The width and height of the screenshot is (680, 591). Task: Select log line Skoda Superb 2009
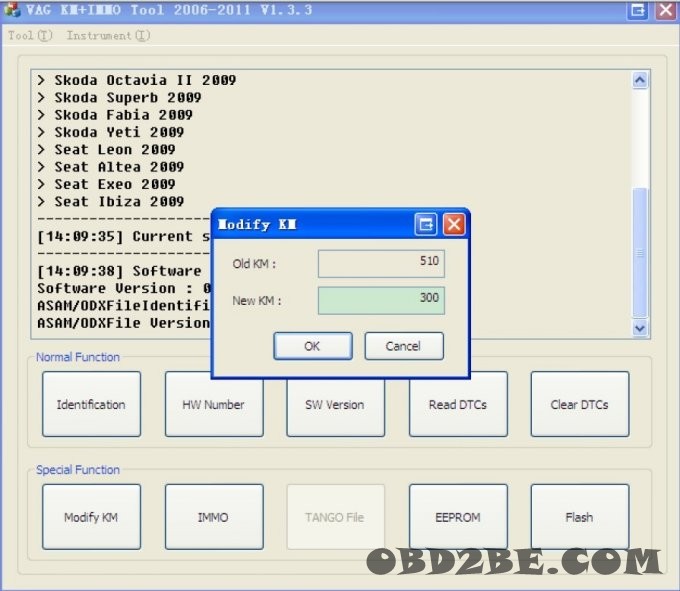[x=119, y=98]
